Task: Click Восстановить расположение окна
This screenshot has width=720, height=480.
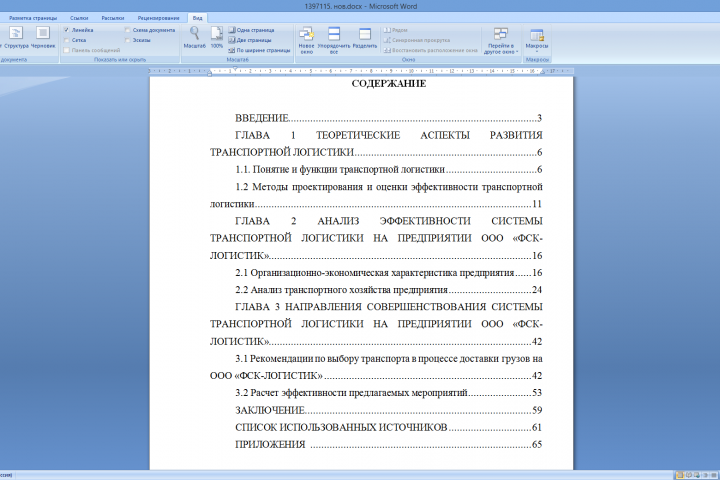Action: pyautogui.click(x=431, y=50)
